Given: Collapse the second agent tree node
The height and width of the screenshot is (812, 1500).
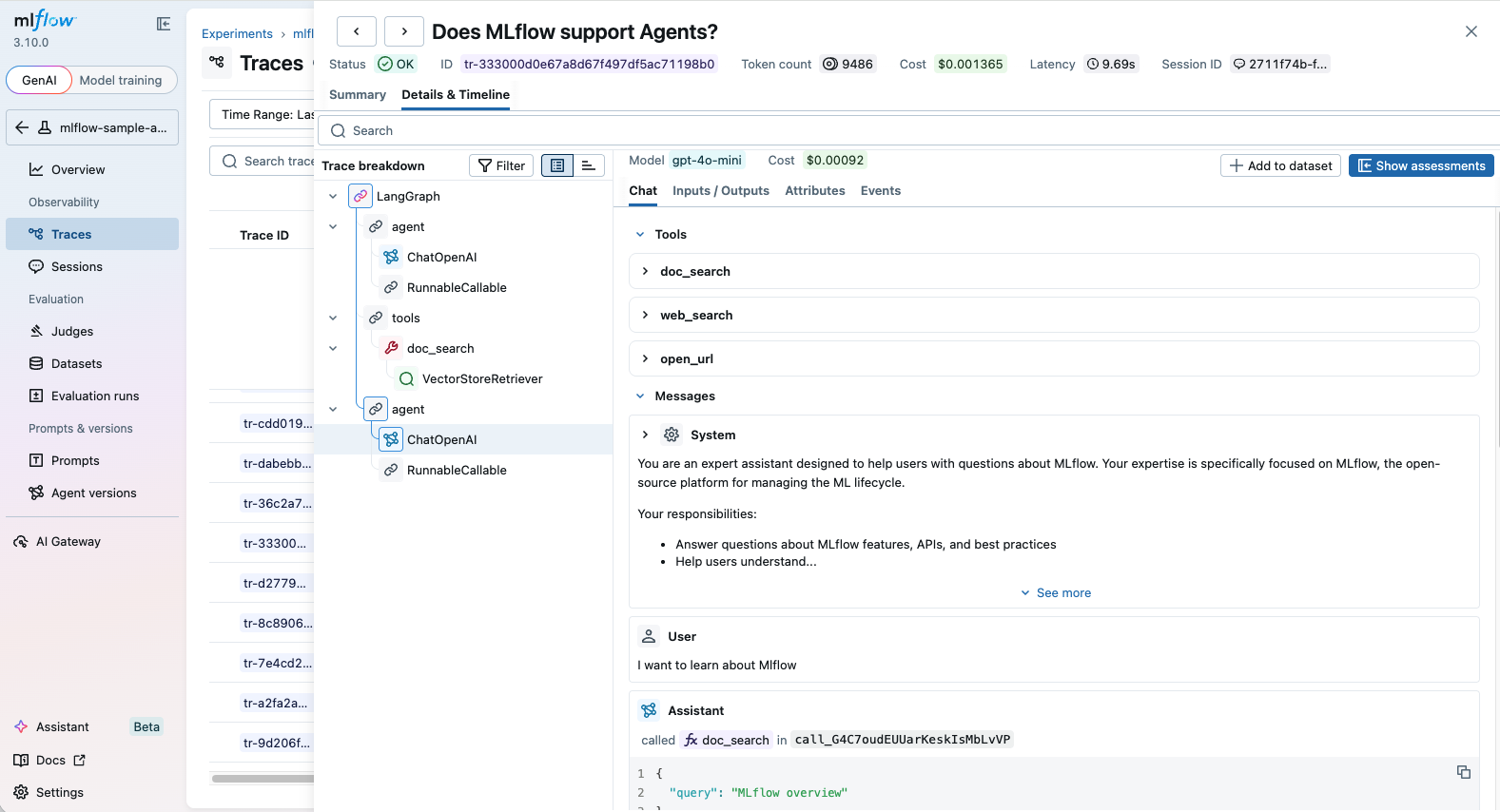Looking at the screenshot, I should (333, 409).
